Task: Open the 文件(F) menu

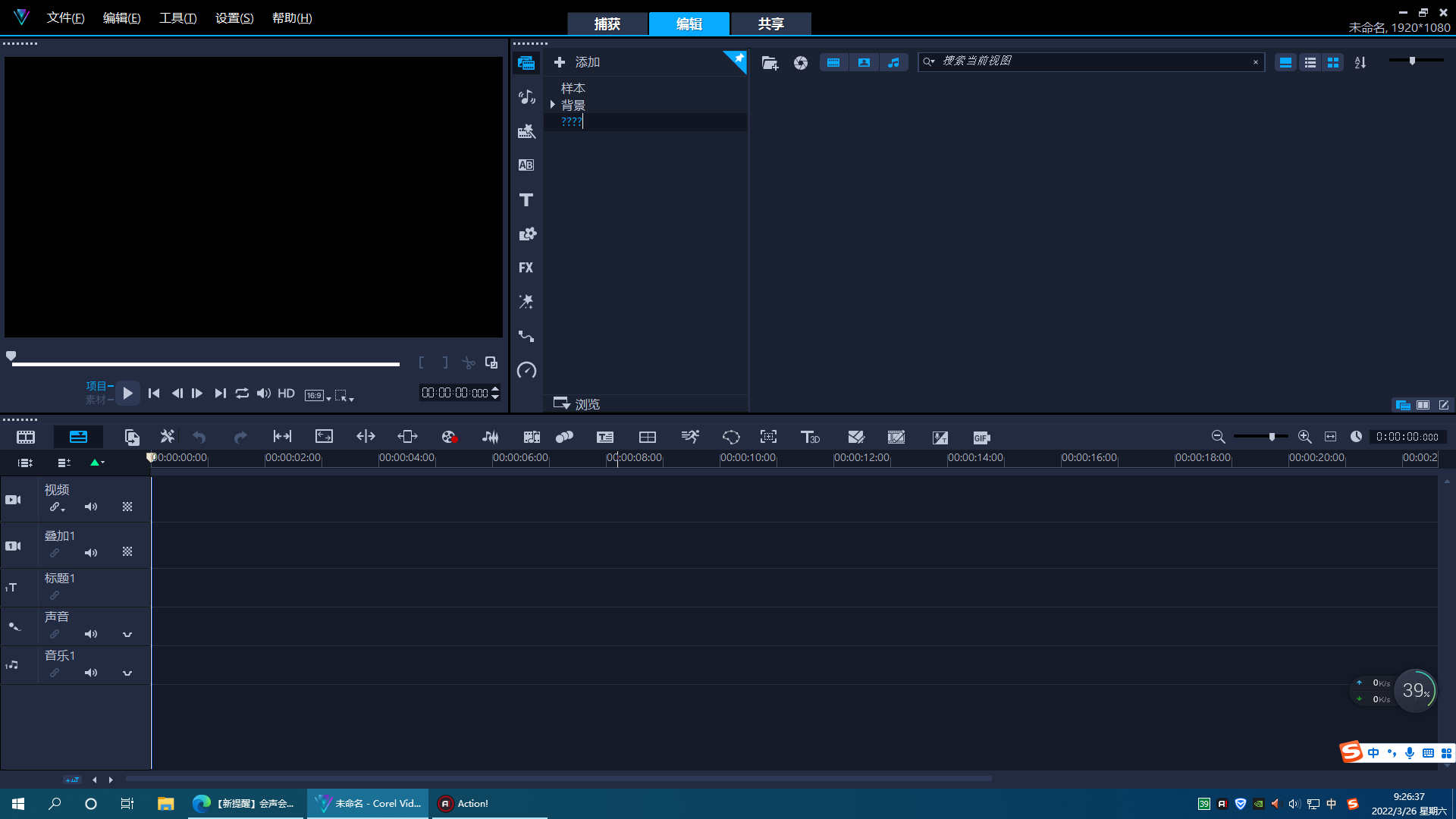Action: [x=65, y=17]
